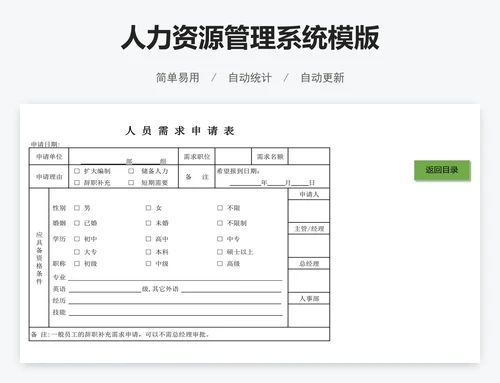Select the 已婚 marital checkbox

pyautogui.click(x=77, y=223)
